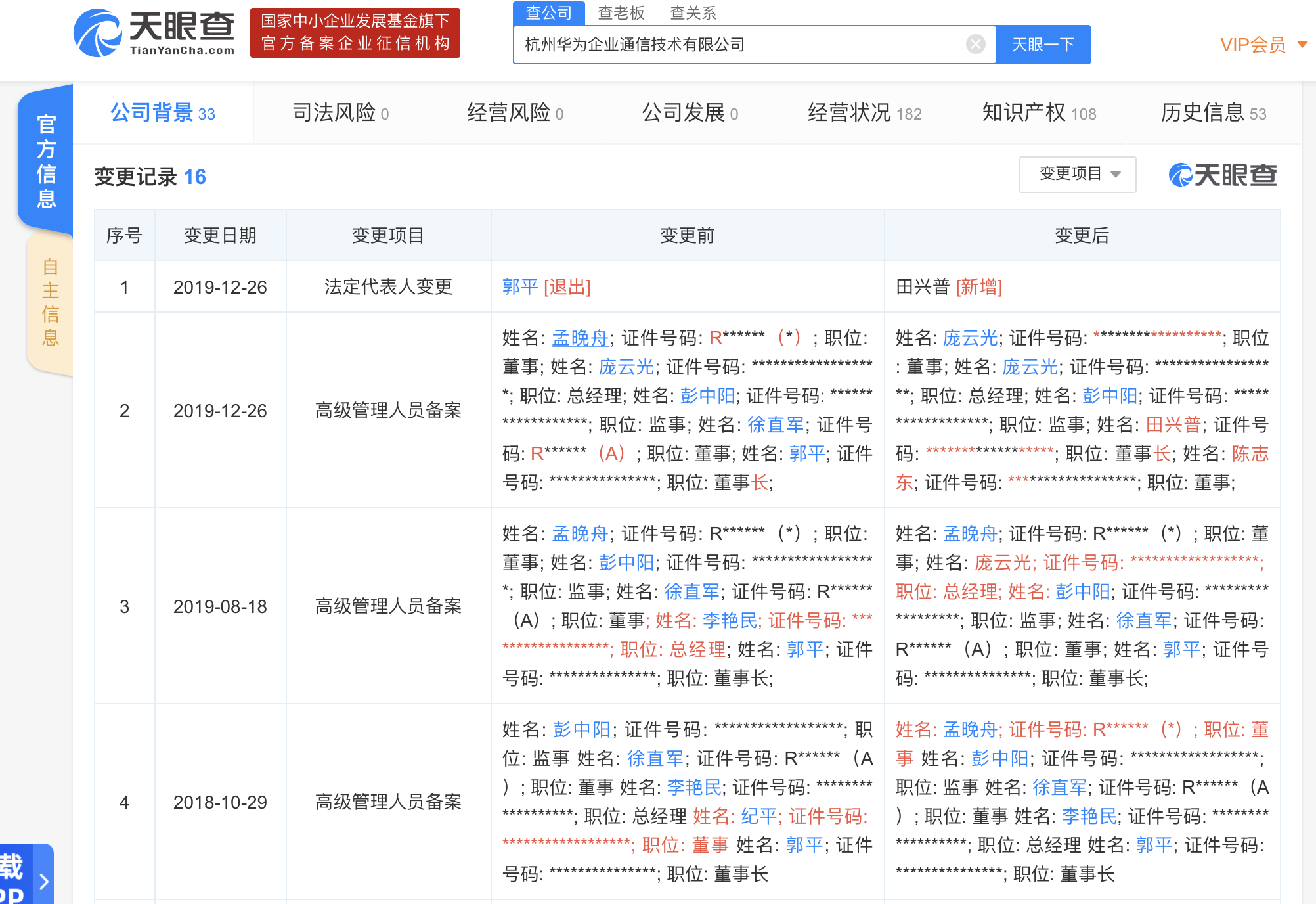The image size is (1316, 904).
Task: Click the 变更后 column header
Action: [x=1082, y=235]
